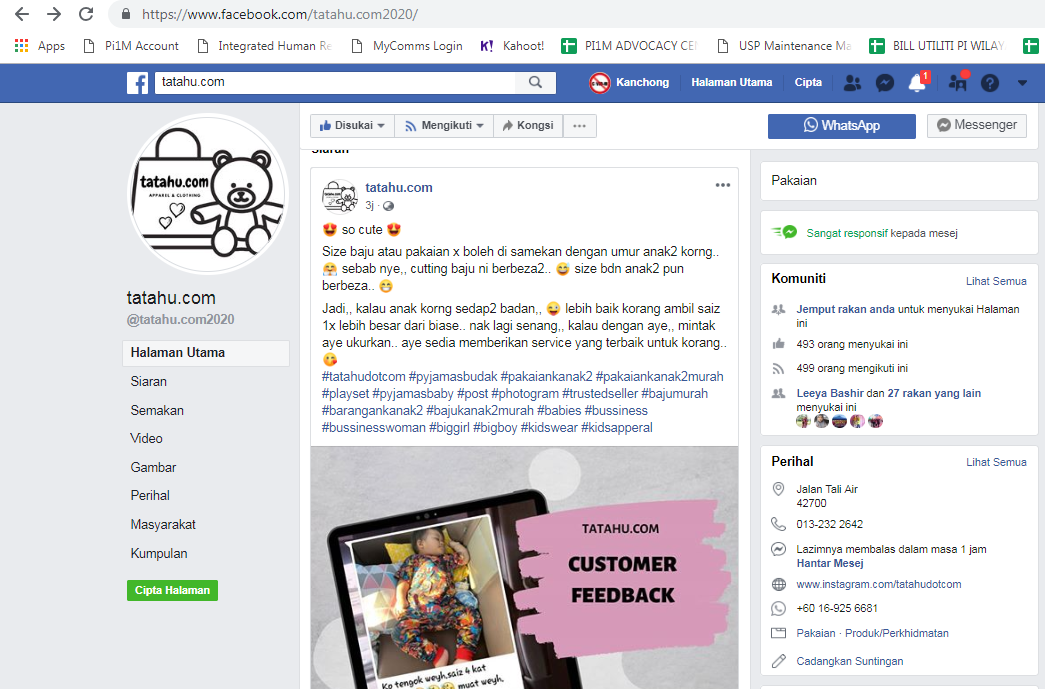Open Perihal in the page sidebar
This screenshot has height=689, width=1045.
tap(150, 496)
